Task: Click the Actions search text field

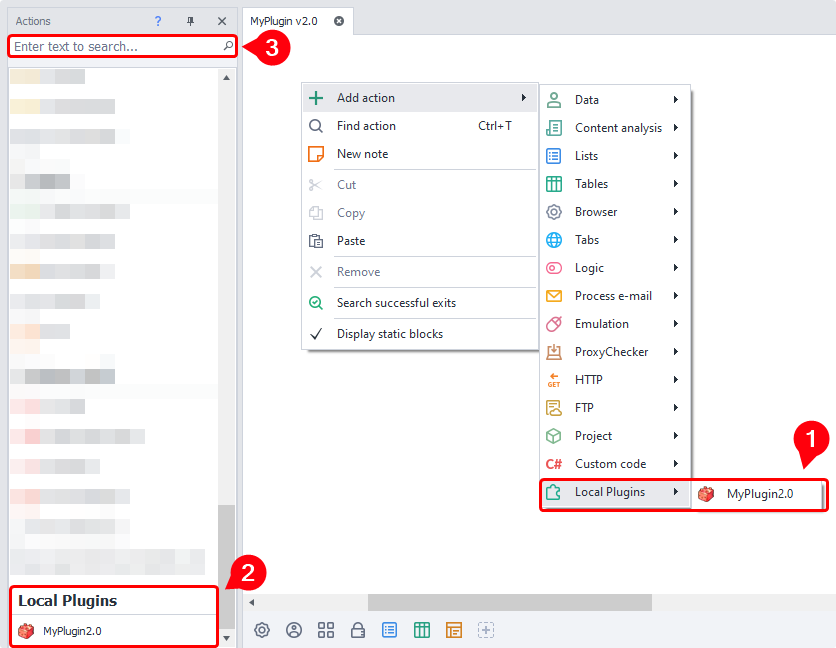Action: pyautogui.click(x=115, y=47)
